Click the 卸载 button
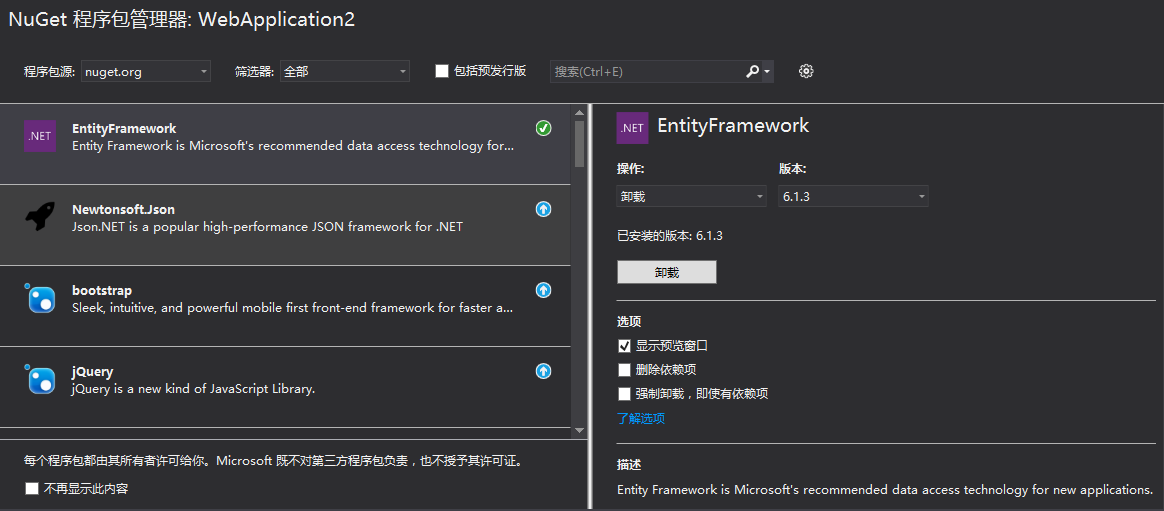Screen dimensions: 1164x511 coord(667,273)
